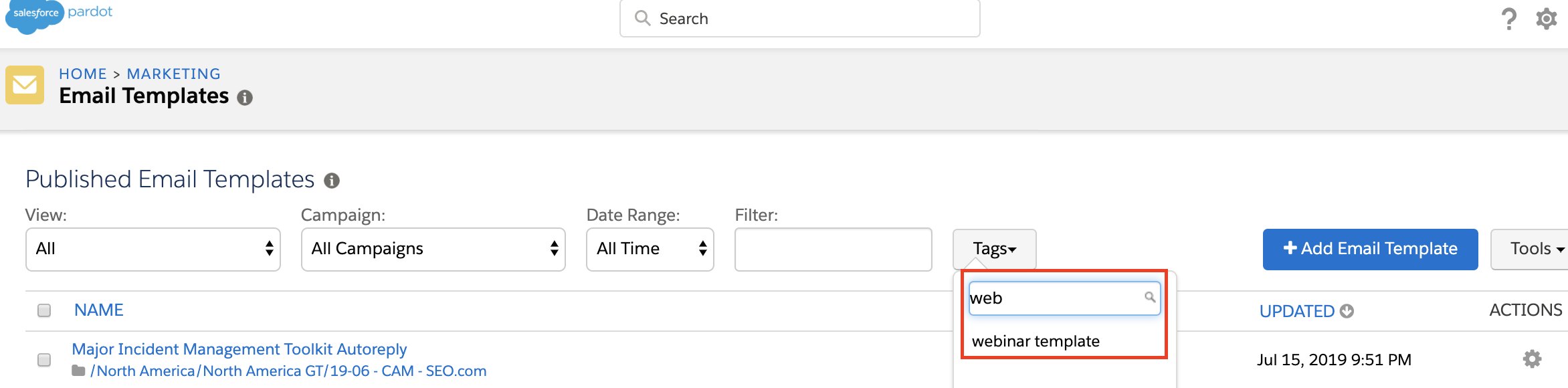Click the Add Email Template button
Image resolution: width=1568 pixels, height=388 pixels.
pyautogui.click(x=1370, y=249)
